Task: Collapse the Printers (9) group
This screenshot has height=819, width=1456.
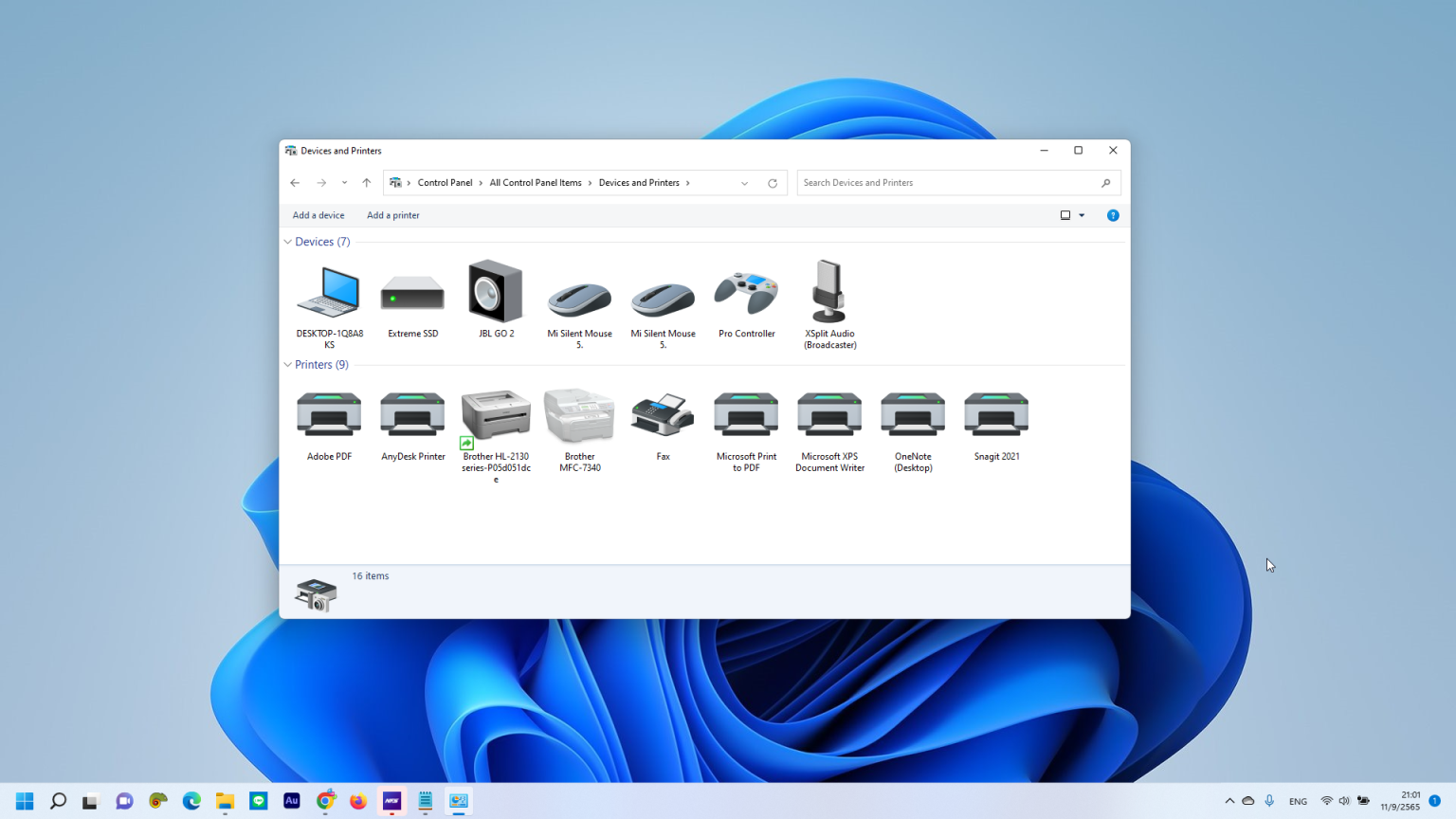Action: click(287, 365)
